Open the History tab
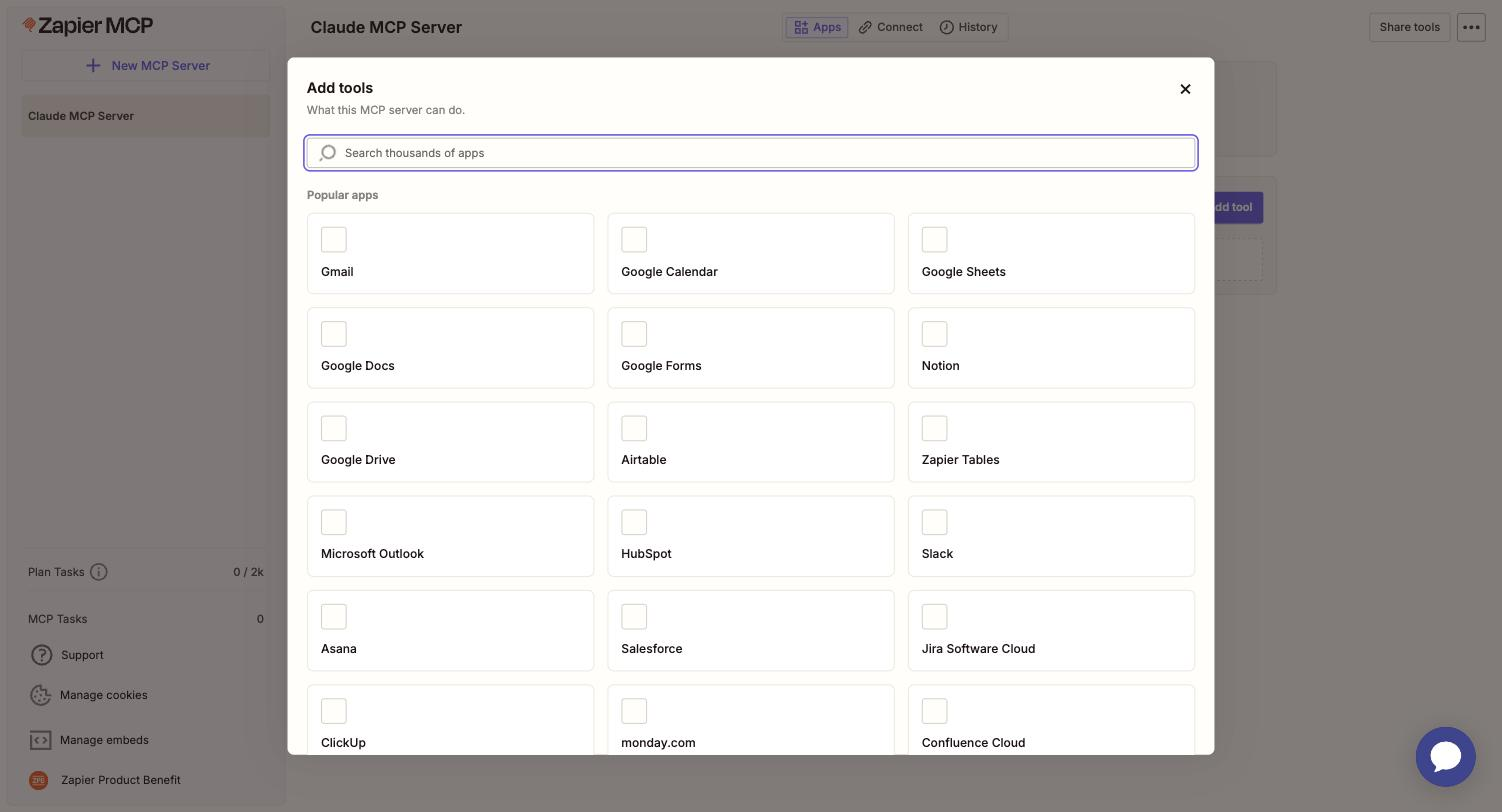This screenshot has width=1502, height=812. point(968,27)
